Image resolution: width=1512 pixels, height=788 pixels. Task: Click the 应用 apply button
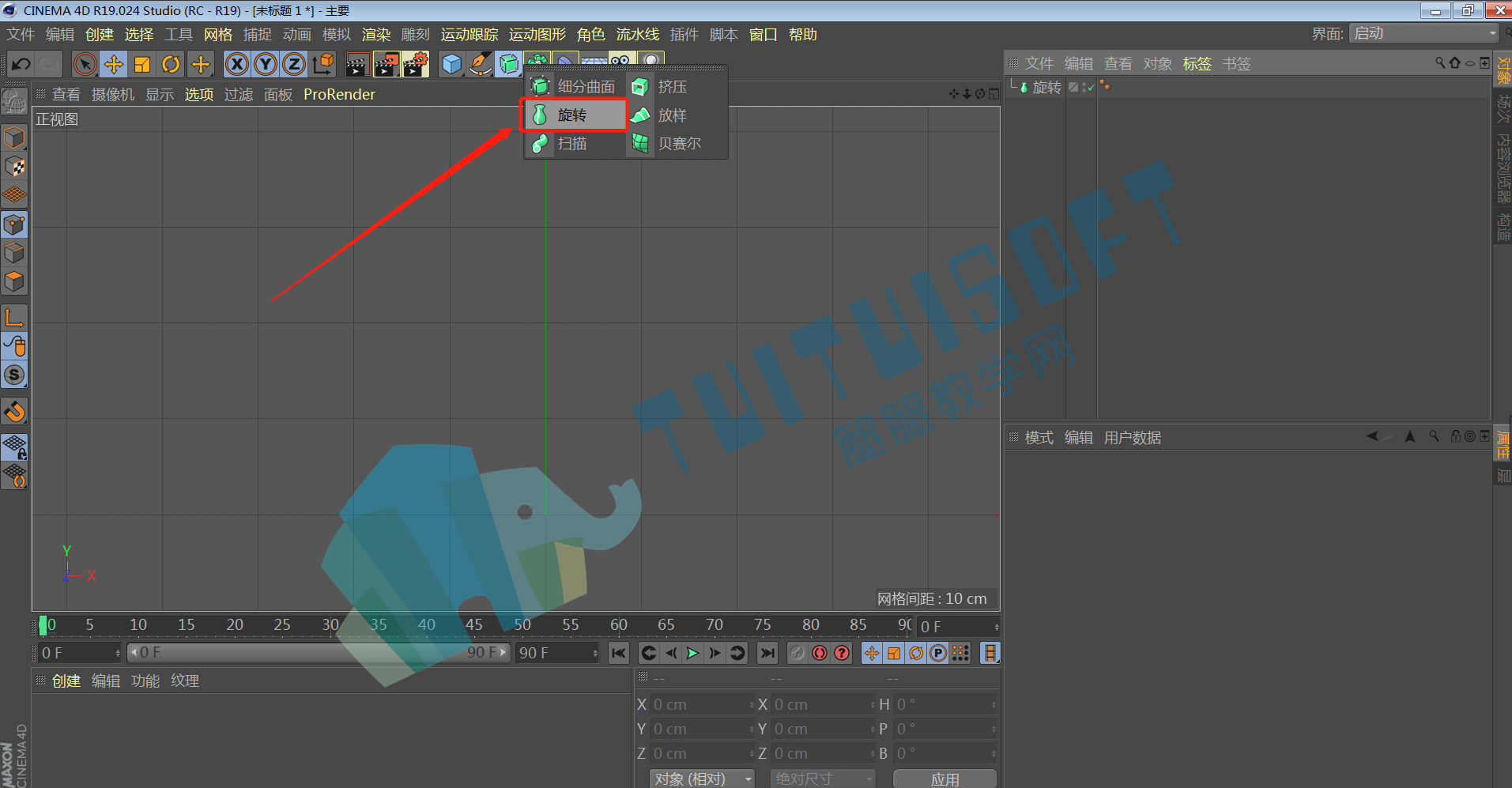click(x=945, y=779)
